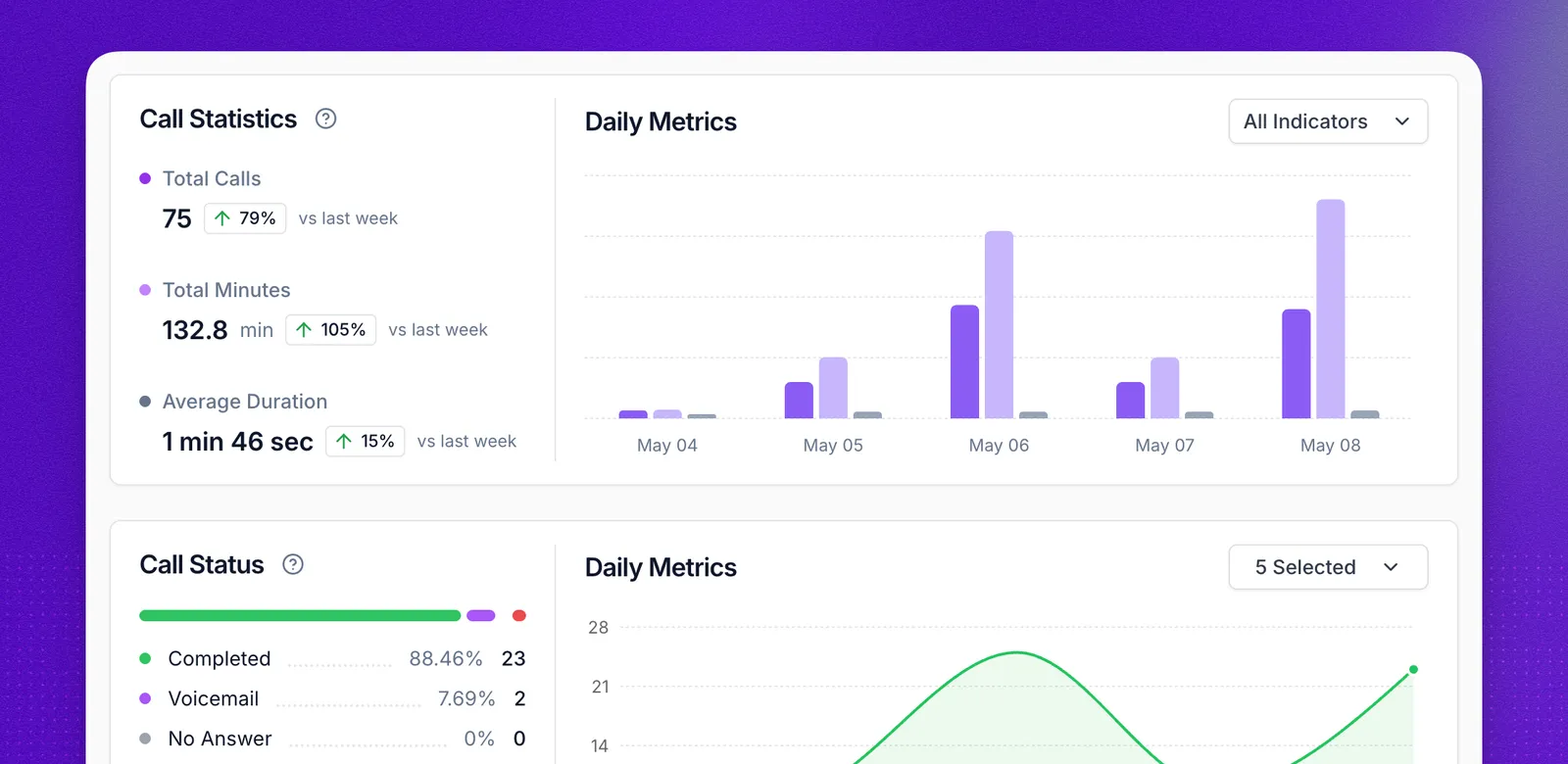Click the 132.8 minutes value
The width and height of the screenshot is (1568, 764).
point(195,330)
